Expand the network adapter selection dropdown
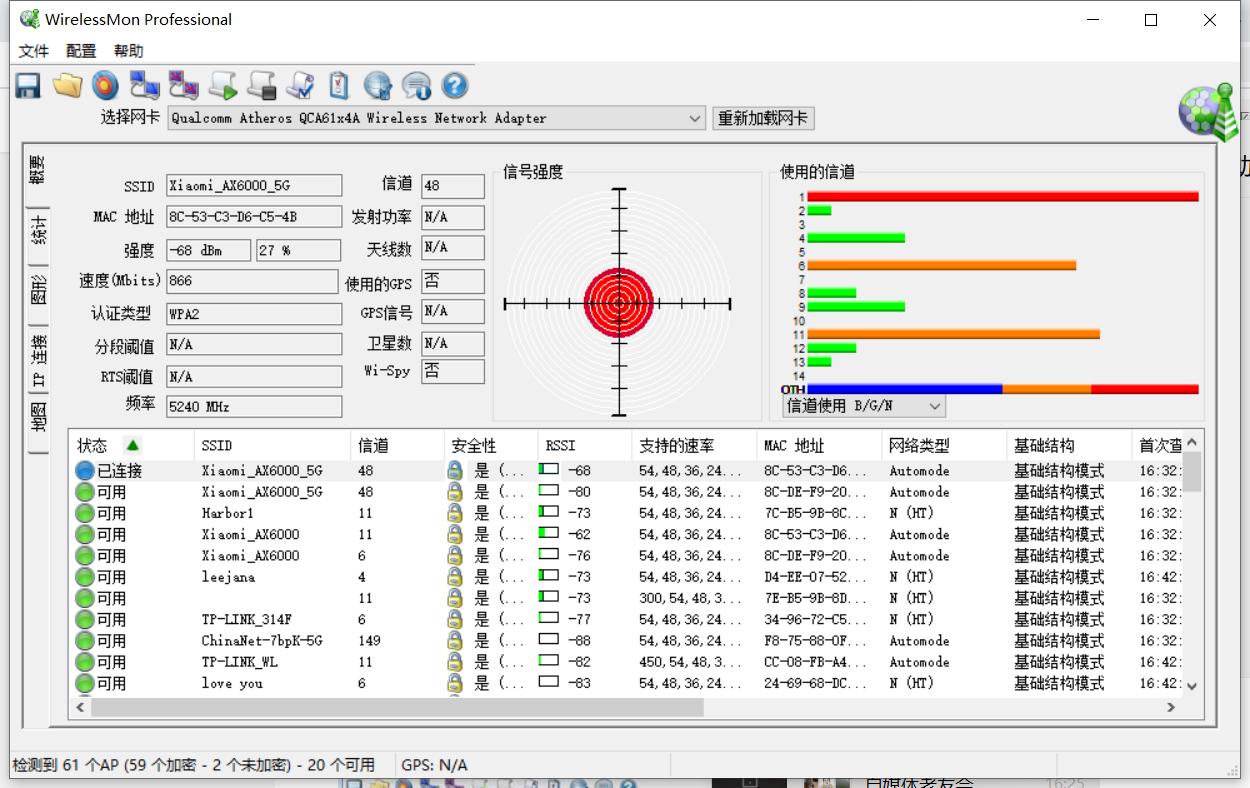Screen dimensions: 1250x788 [695, 118]
